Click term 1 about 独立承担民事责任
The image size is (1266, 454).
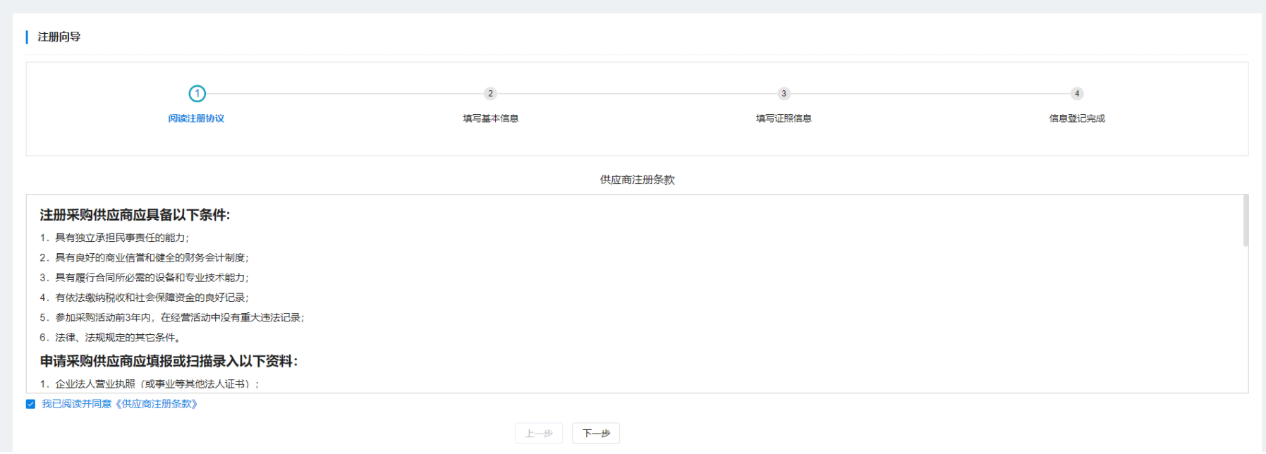115,238
